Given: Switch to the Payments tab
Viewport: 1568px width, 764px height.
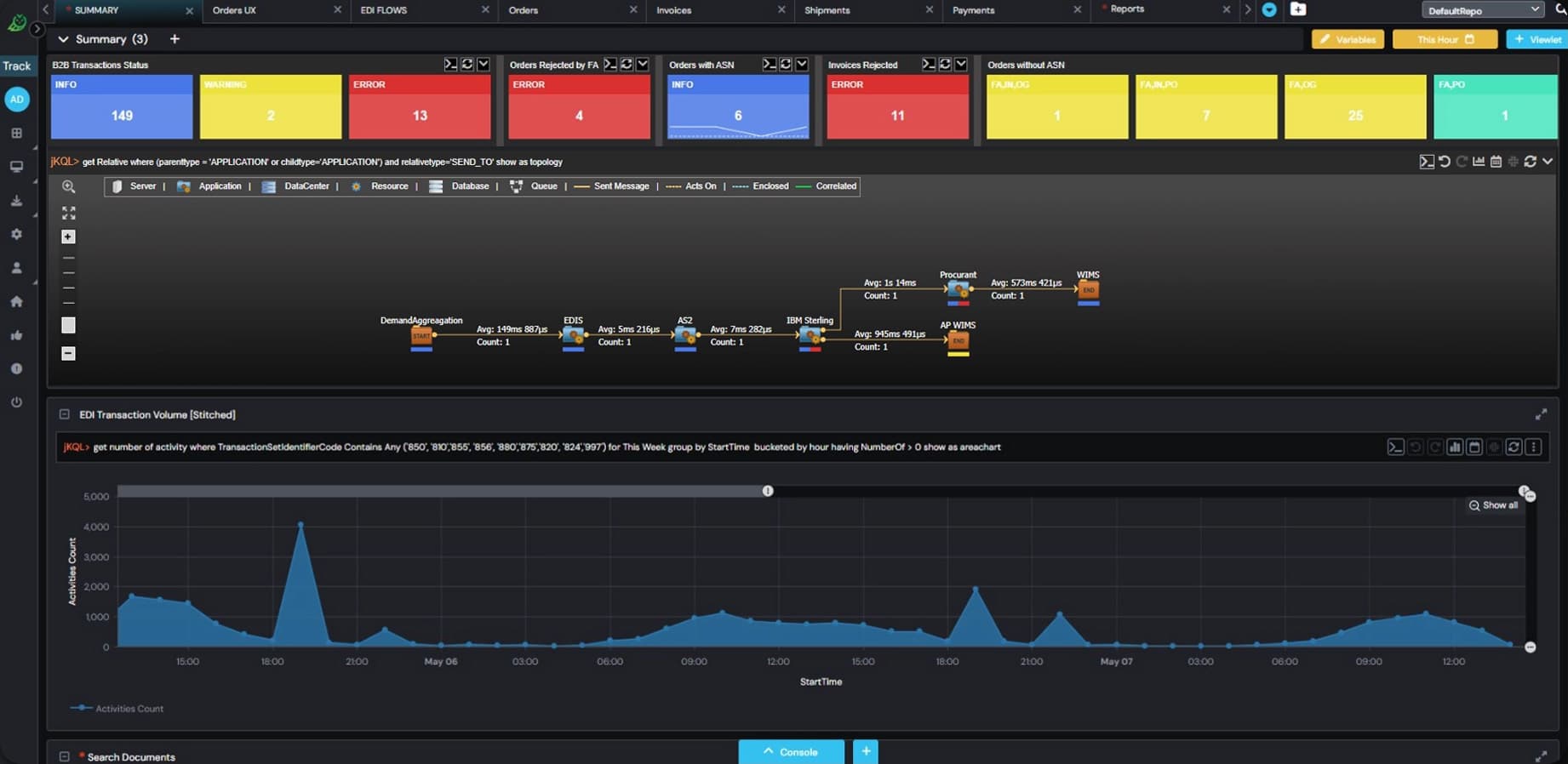Looking at the screenshot, I should [974, 10].
